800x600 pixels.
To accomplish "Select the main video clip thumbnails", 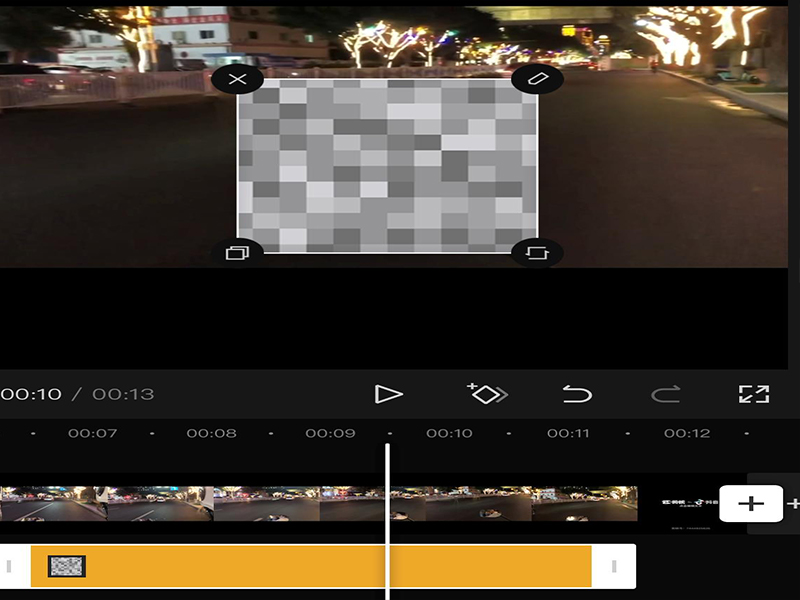I will (200, 504).
